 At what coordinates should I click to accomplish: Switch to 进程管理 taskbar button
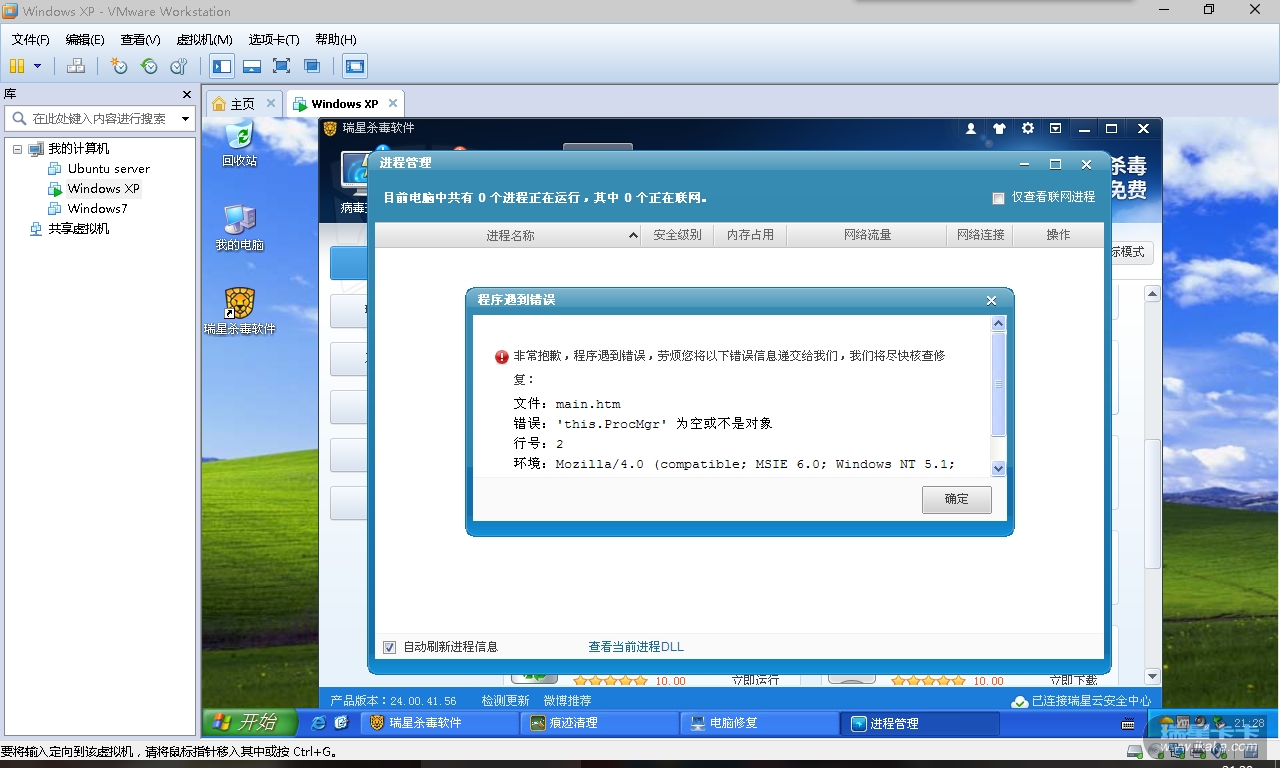pyautogui.click(x=921, y=723)
